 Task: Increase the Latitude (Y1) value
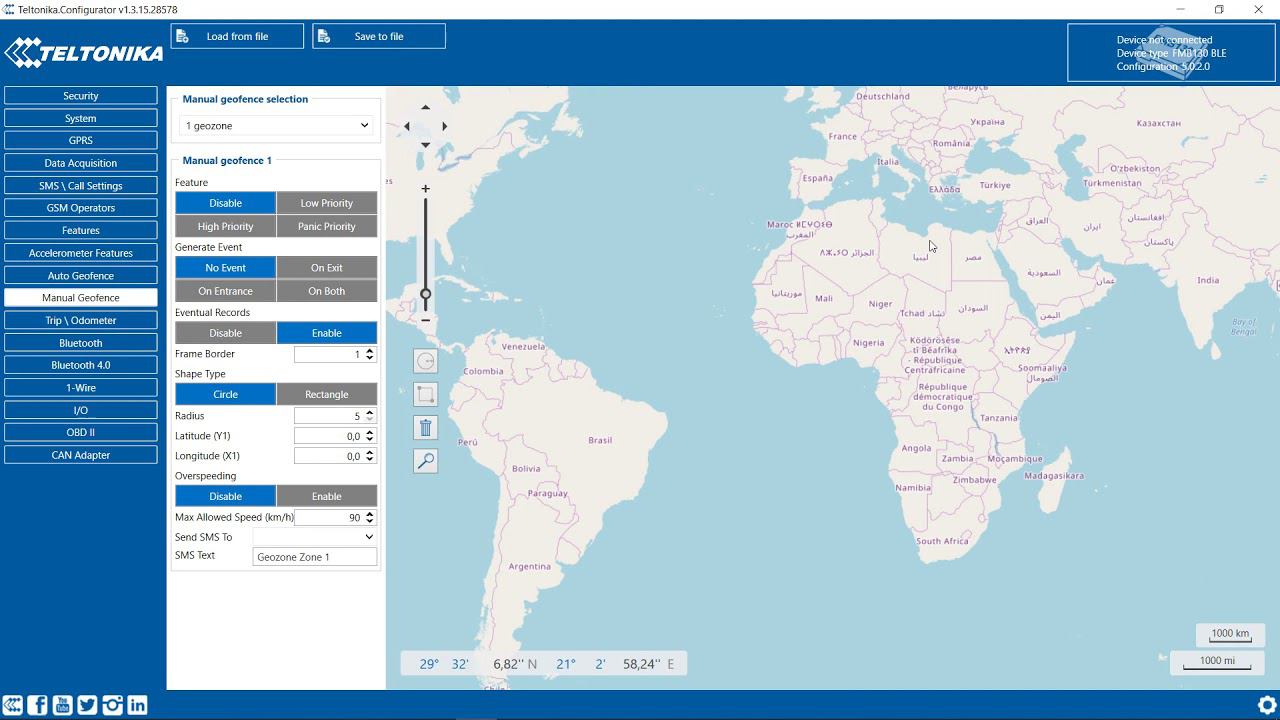click(x=370, y=432)
